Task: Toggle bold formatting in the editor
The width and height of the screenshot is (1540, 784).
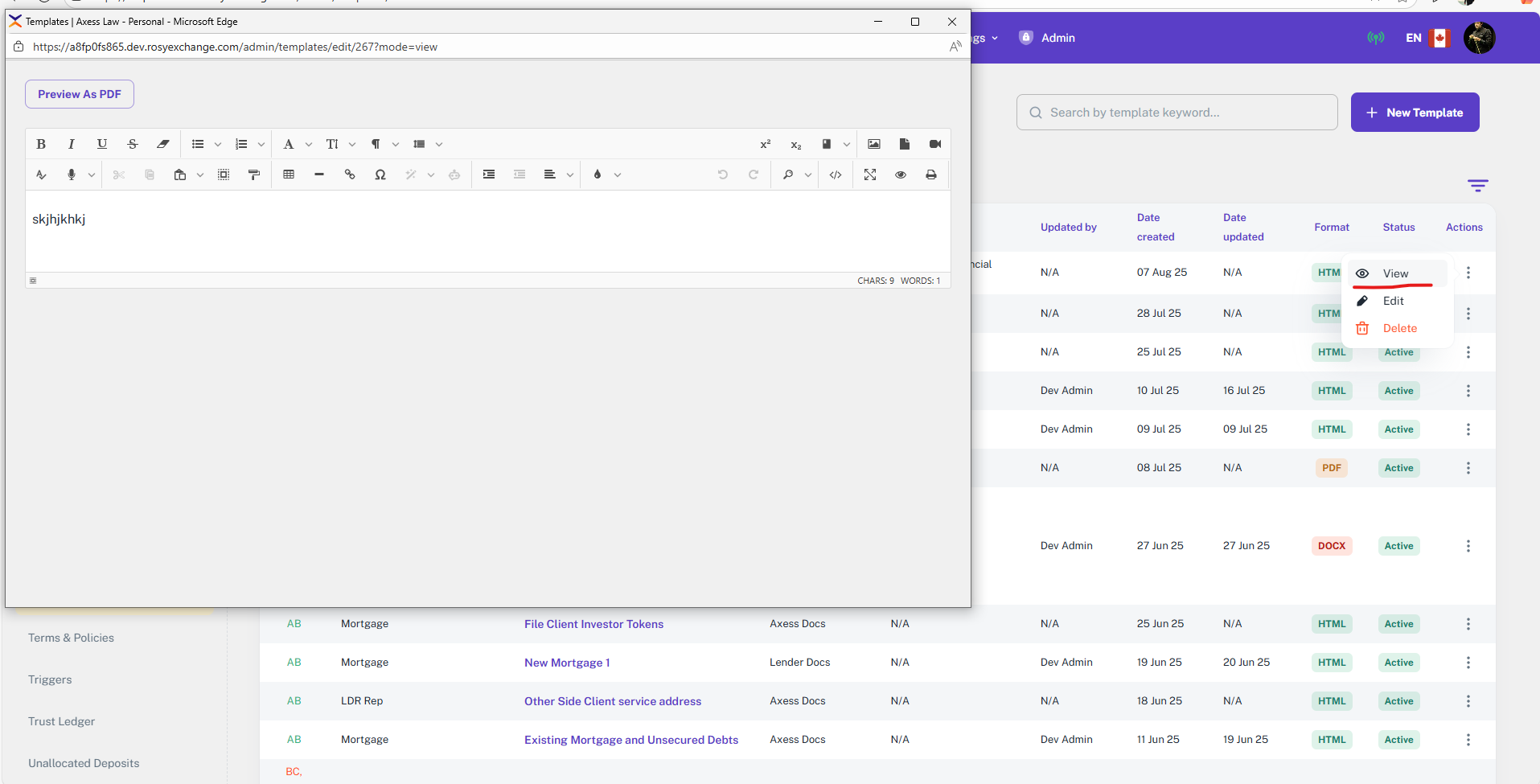Action: click(41, 144)
